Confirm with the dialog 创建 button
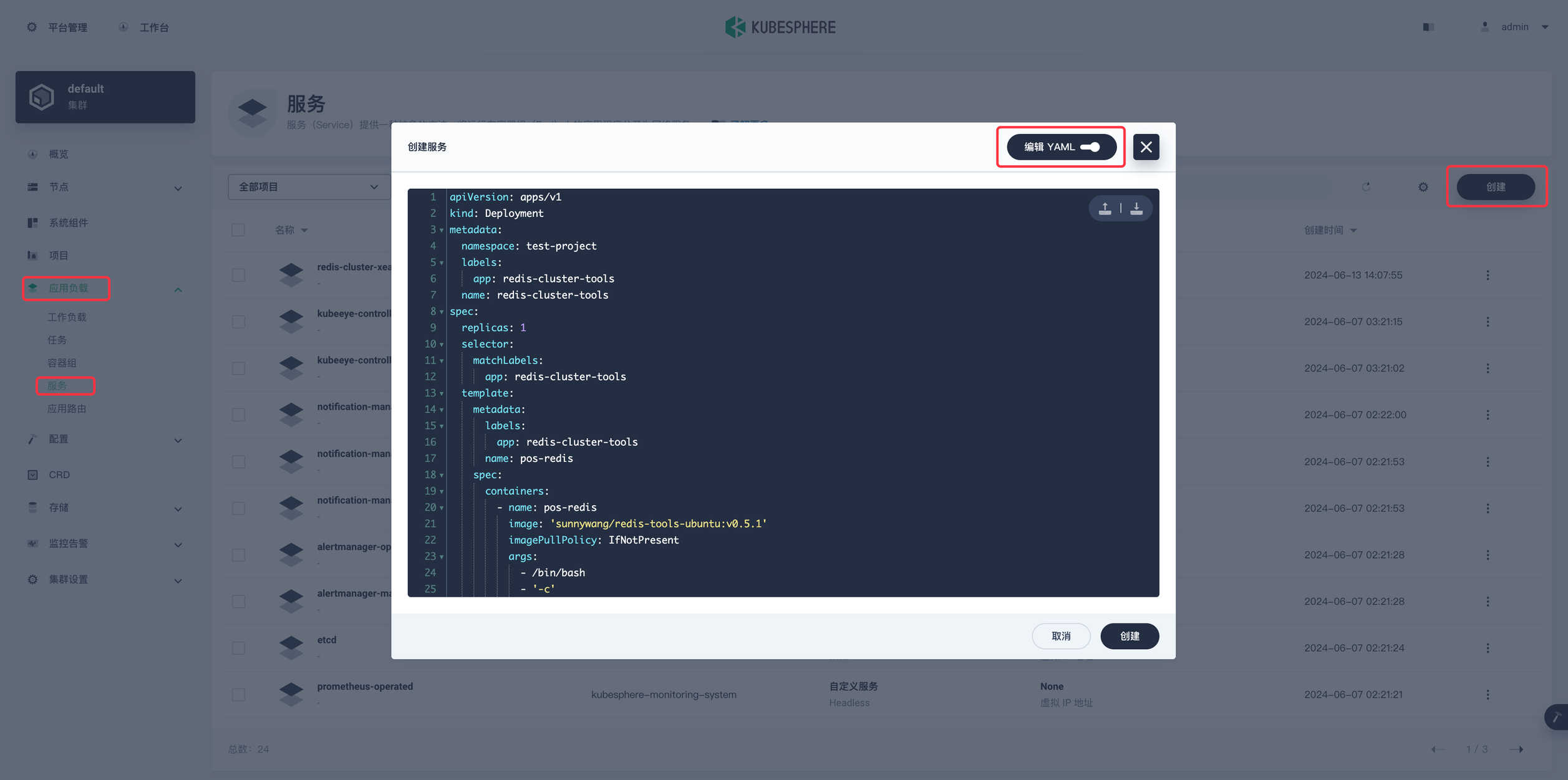This screenshot has width=1568, height=780. (1130, 636)
